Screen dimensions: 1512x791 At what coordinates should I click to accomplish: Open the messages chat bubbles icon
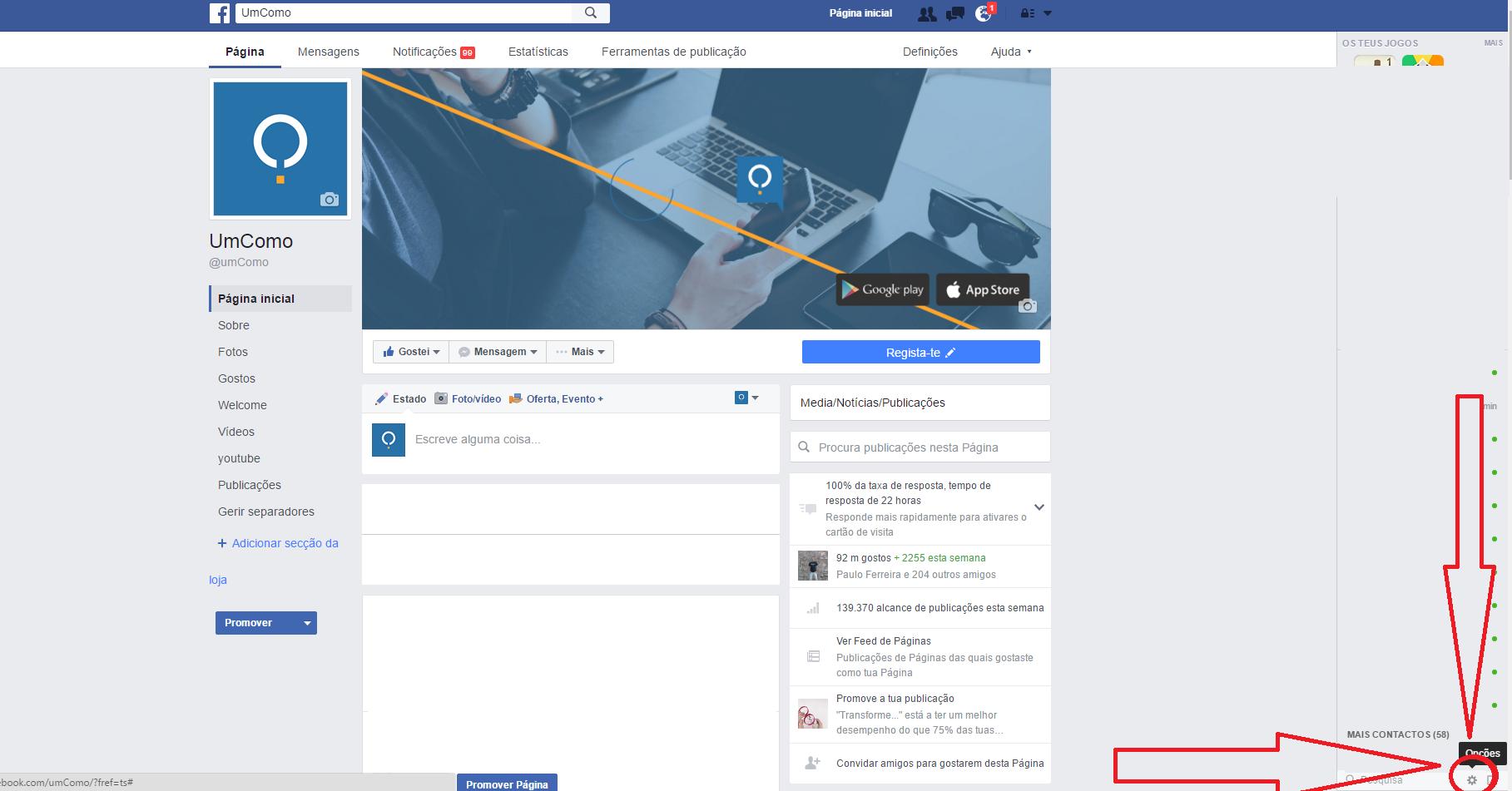click(x=955, y=13)
